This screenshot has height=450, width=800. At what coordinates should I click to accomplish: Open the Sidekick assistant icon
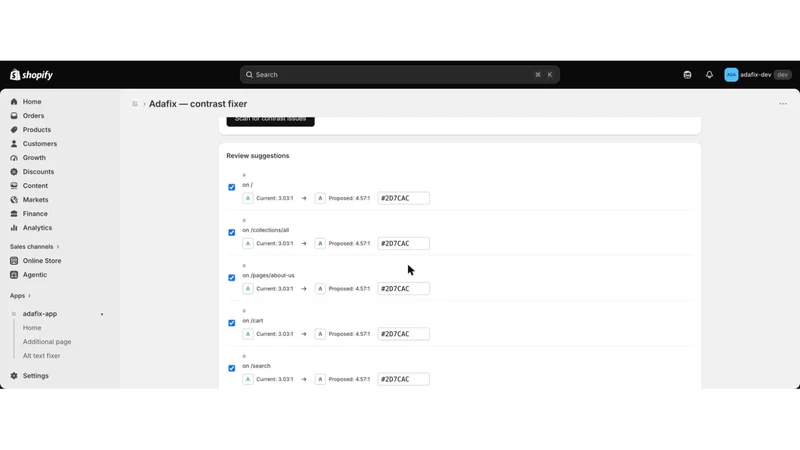point(687,75)
